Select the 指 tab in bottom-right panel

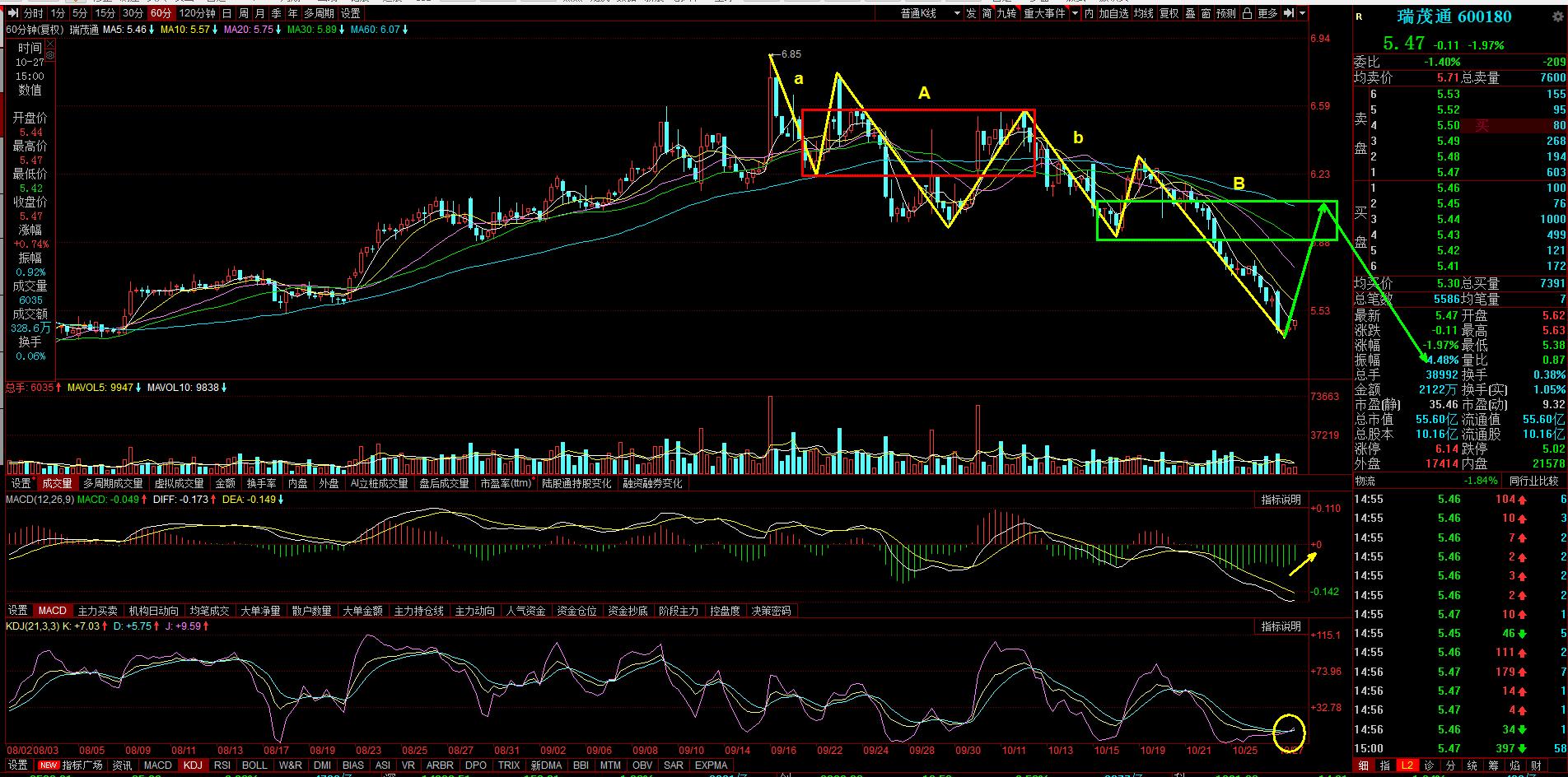coord(1385,765)
